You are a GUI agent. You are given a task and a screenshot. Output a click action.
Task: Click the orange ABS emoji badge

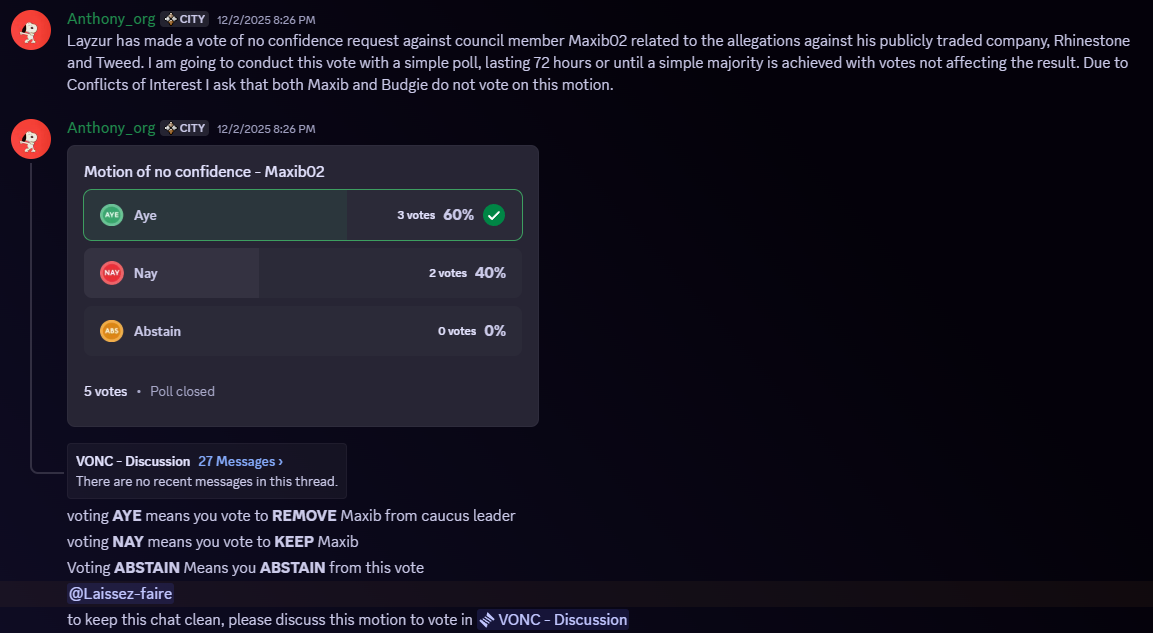click(x=112, y=331)
